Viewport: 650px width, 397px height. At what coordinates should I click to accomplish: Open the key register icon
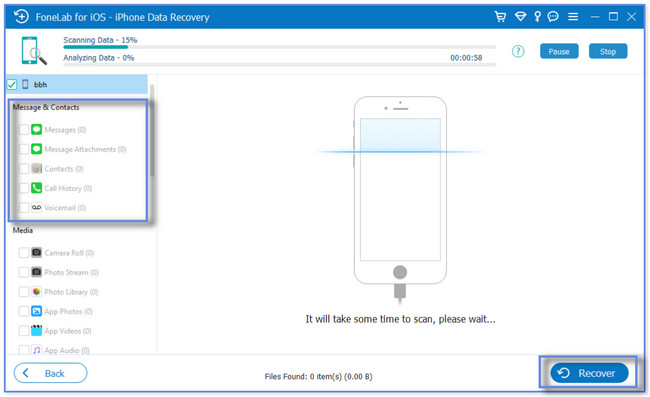click(x=537, y=17)
